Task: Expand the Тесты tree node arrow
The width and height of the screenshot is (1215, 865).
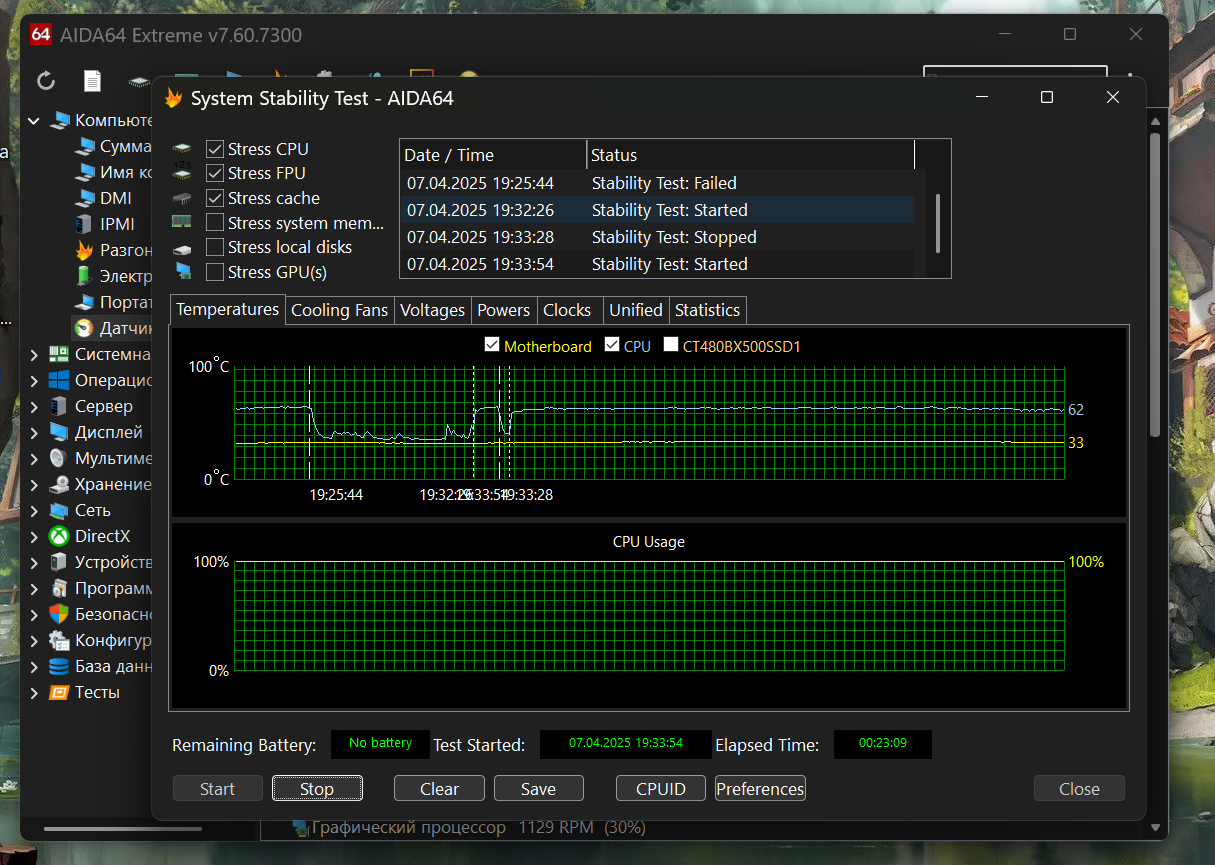Action: pos(34,692)
